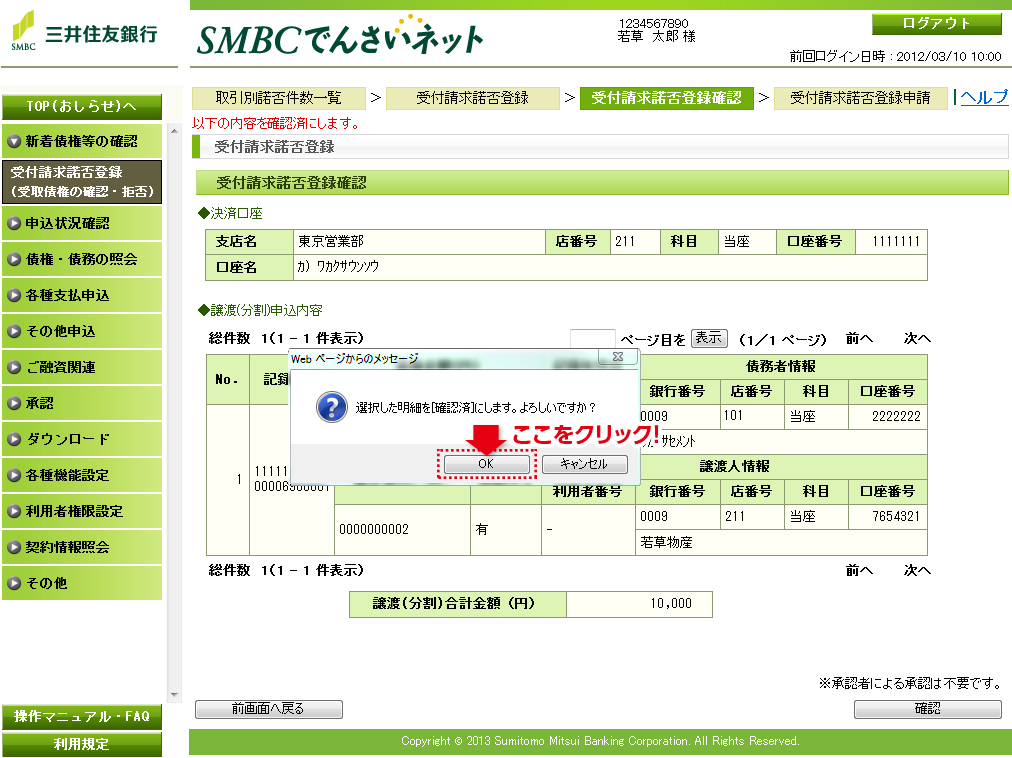Screen dimensions: 1012x758
Task: Go to TOP(おしらせ)へ
Action: (82, 107)
